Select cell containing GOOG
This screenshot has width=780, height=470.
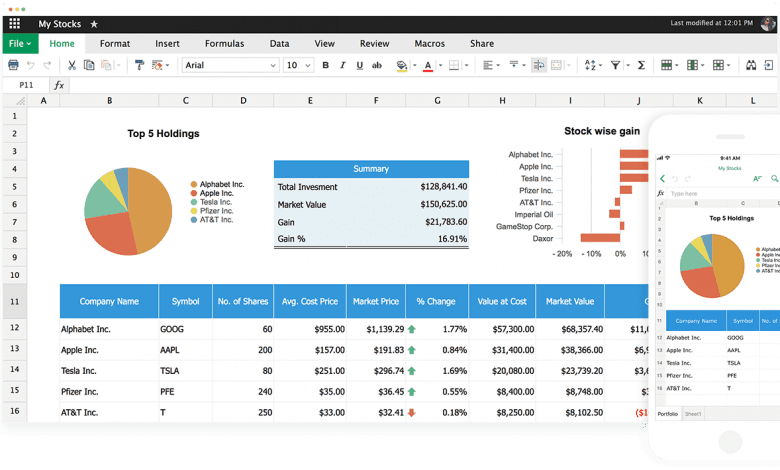pyautogui.click(x=186, y=329)
